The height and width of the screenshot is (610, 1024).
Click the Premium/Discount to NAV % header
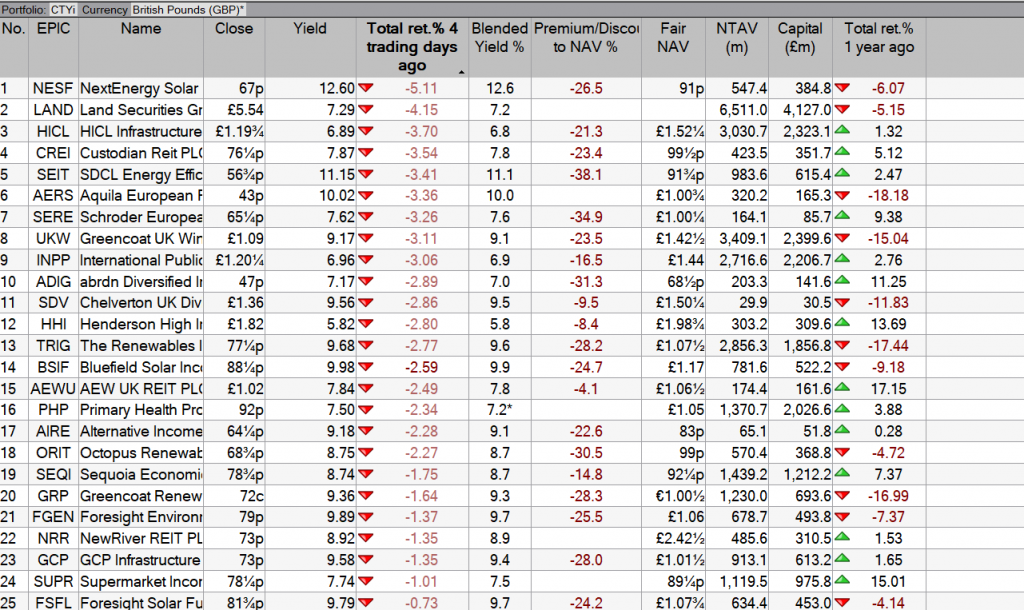click(x=586, y=47)
